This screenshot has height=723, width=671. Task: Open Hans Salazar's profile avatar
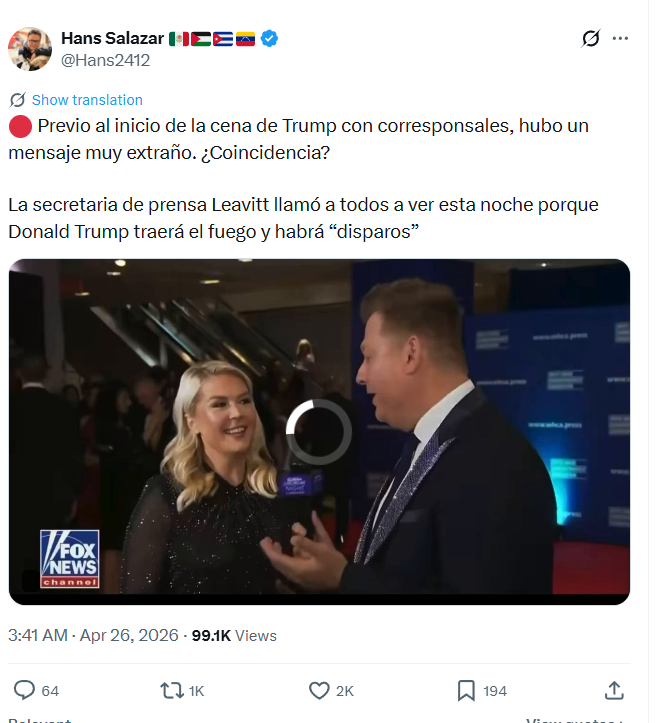(30, 49)
